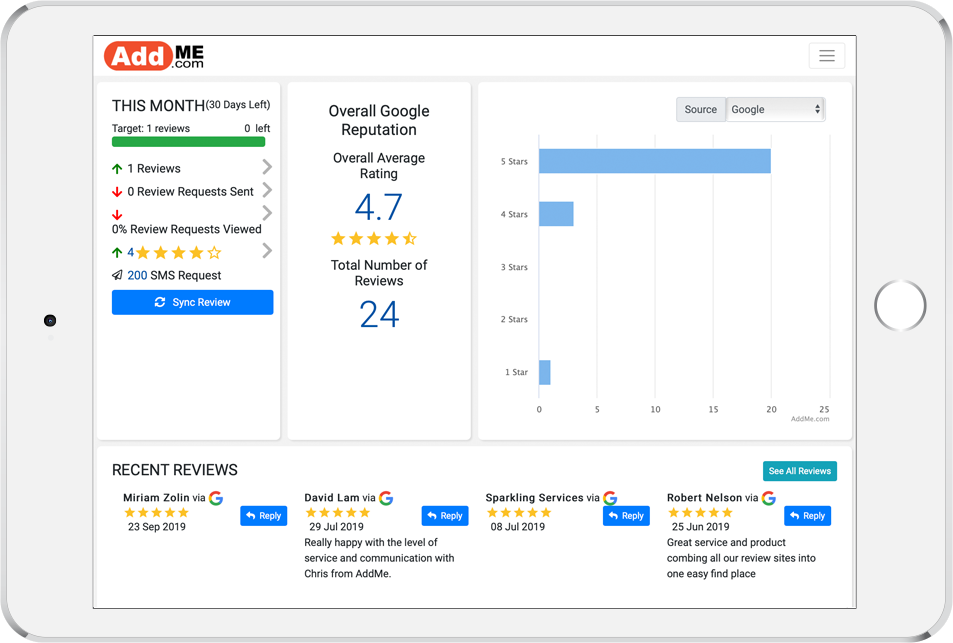Open the Source dropdown set to Google
The height and width of the screenshot is (643, 953).
coord(775,110)
